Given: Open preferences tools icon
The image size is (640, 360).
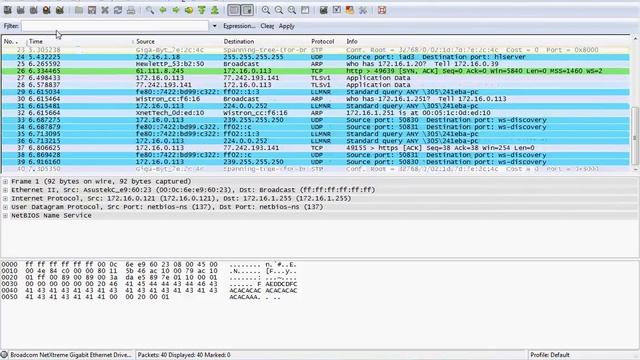Looking at the screenshot, I should [363, 10].
